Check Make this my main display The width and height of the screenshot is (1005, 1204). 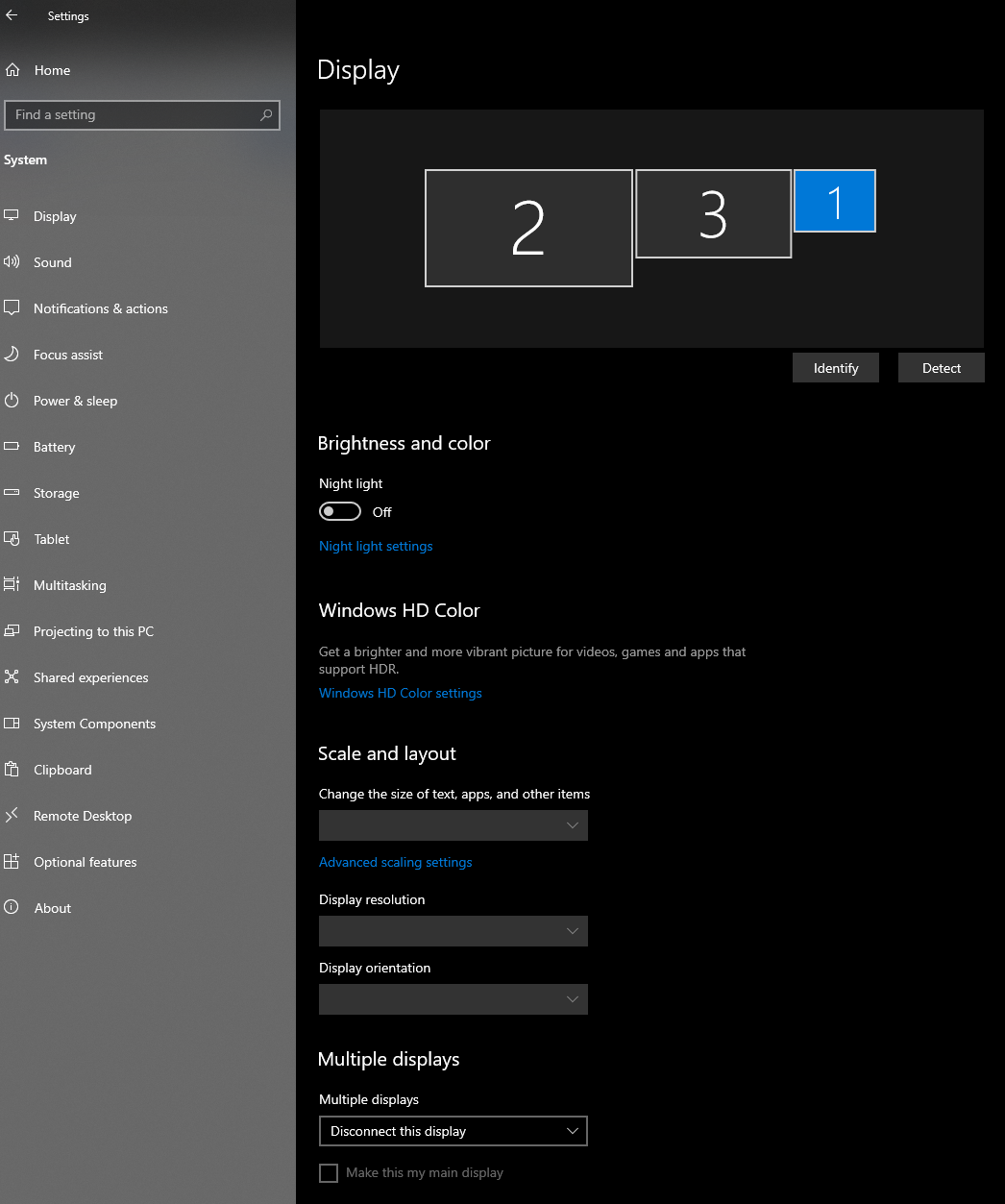(329, 1173)
